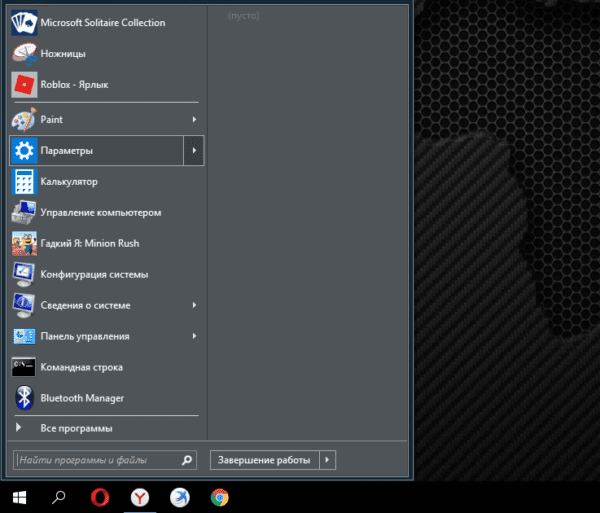Select Microsoft Solitaire Collection entry
The width and height of the screenshot is (600, 513).
106,23
